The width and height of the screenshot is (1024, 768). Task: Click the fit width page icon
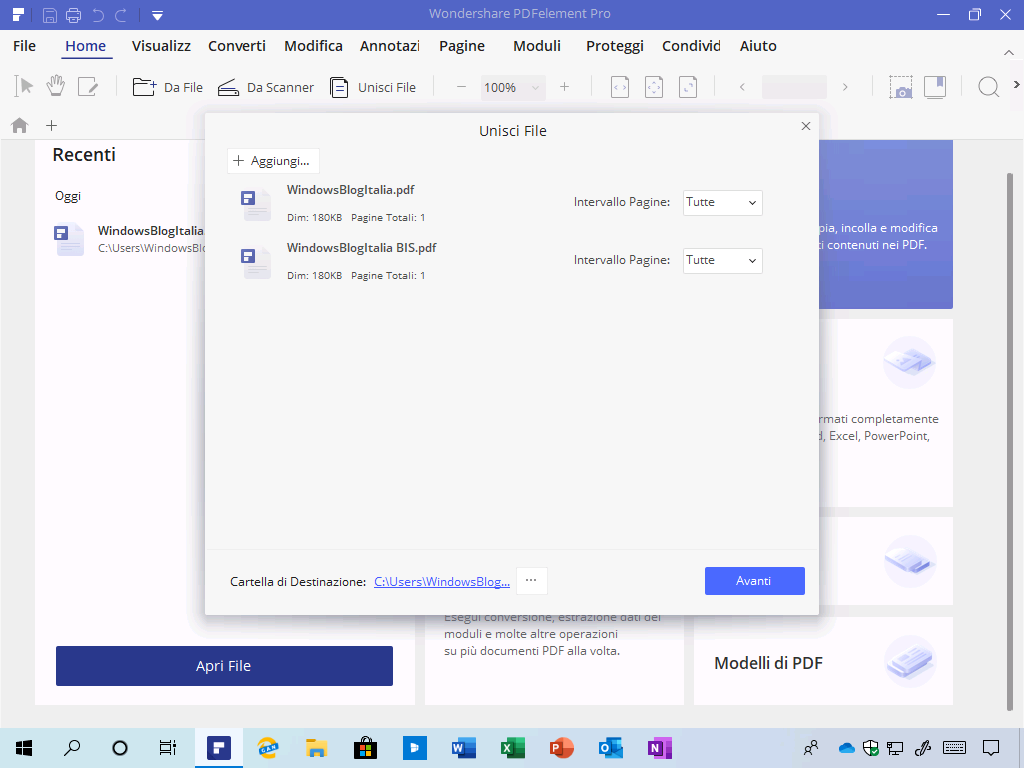tap(620, 87)
